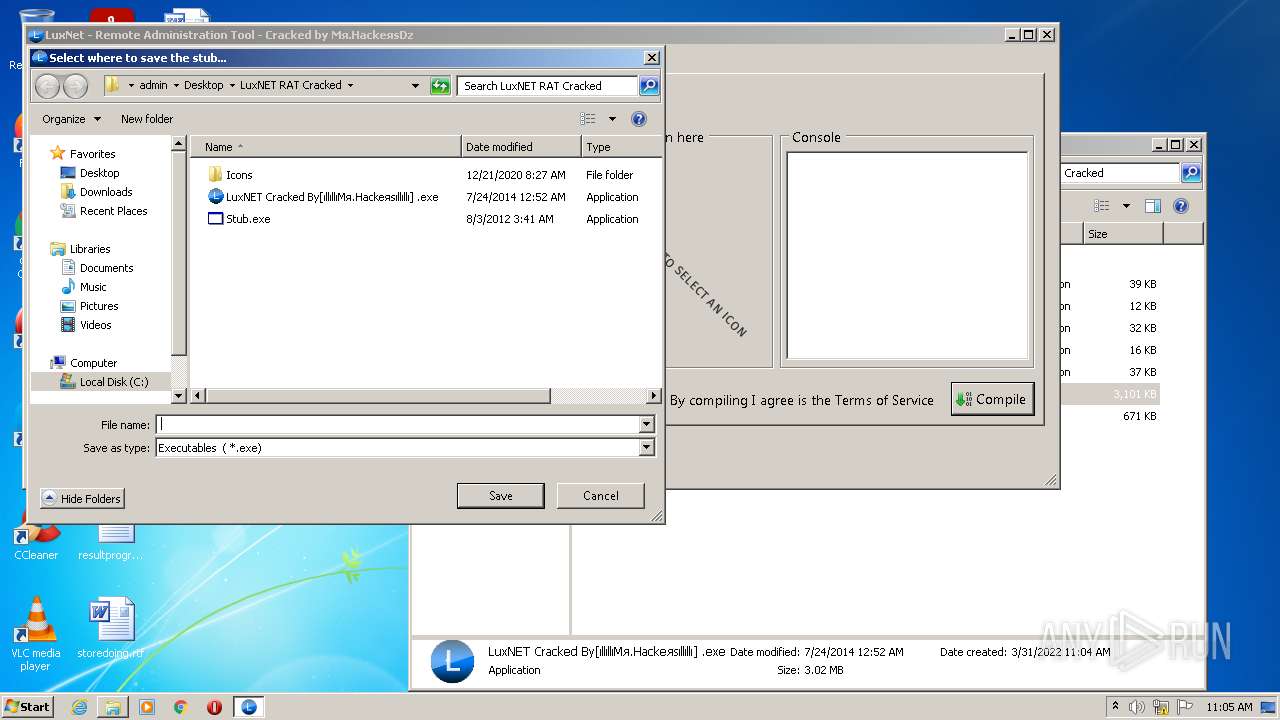The image size is (1280, 720).
Task: Click the Back navigation arrow in save dialog
Action: tap(48, 86)
